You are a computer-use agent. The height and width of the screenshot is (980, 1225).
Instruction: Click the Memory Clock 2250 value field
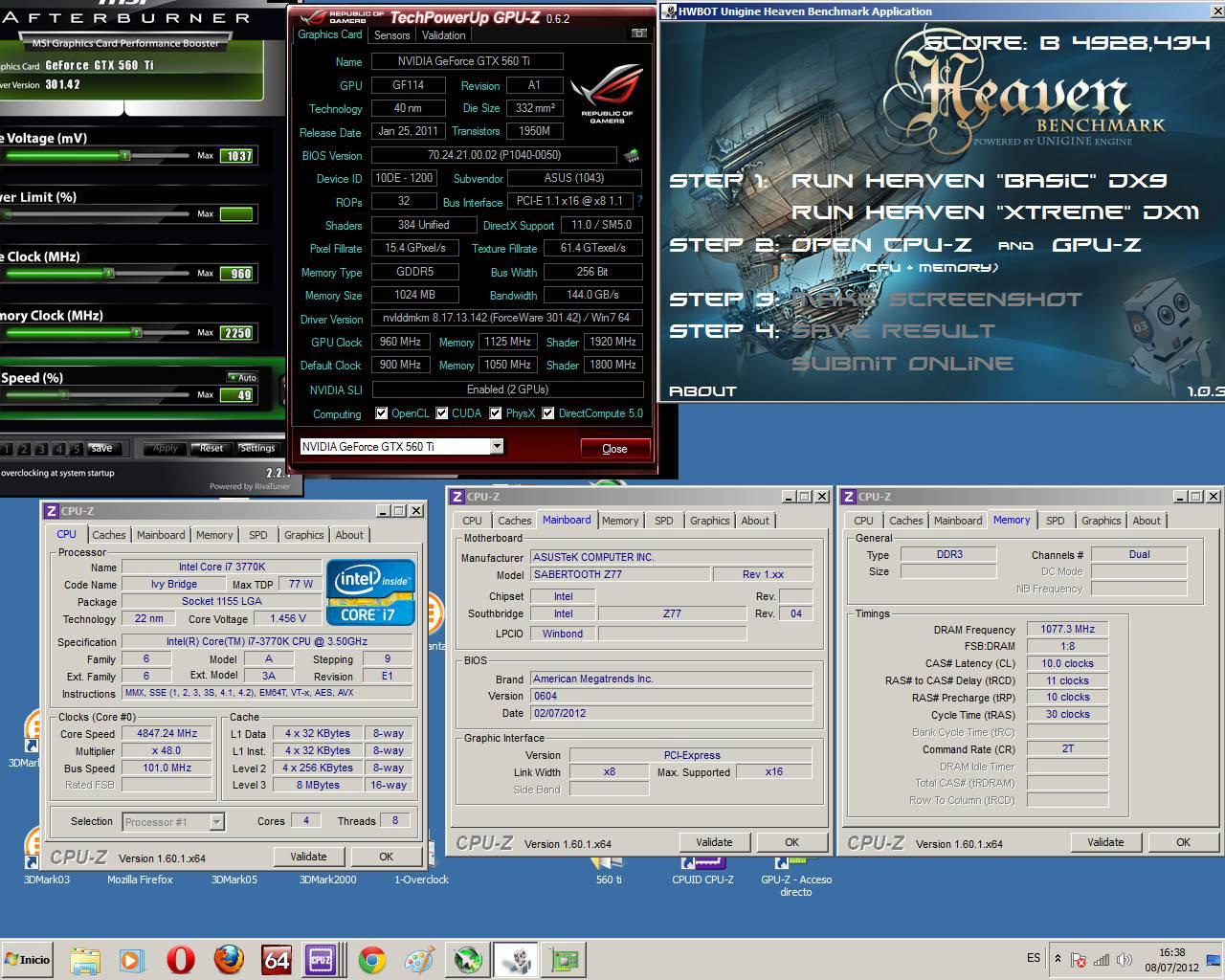[237, 333]
